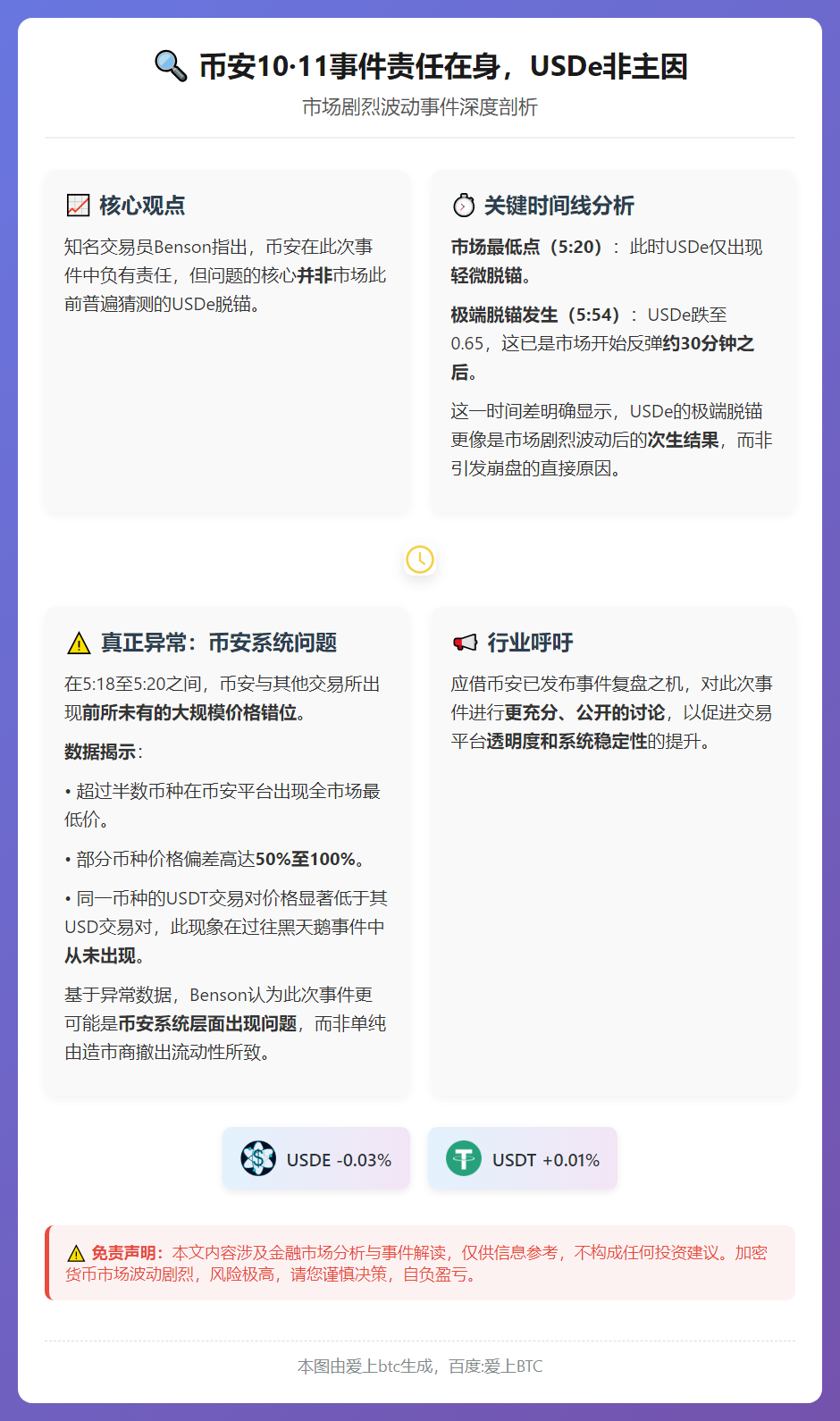Select the USDT +0.01% price badge
Screen dimensions: 840x1421
523,1159
